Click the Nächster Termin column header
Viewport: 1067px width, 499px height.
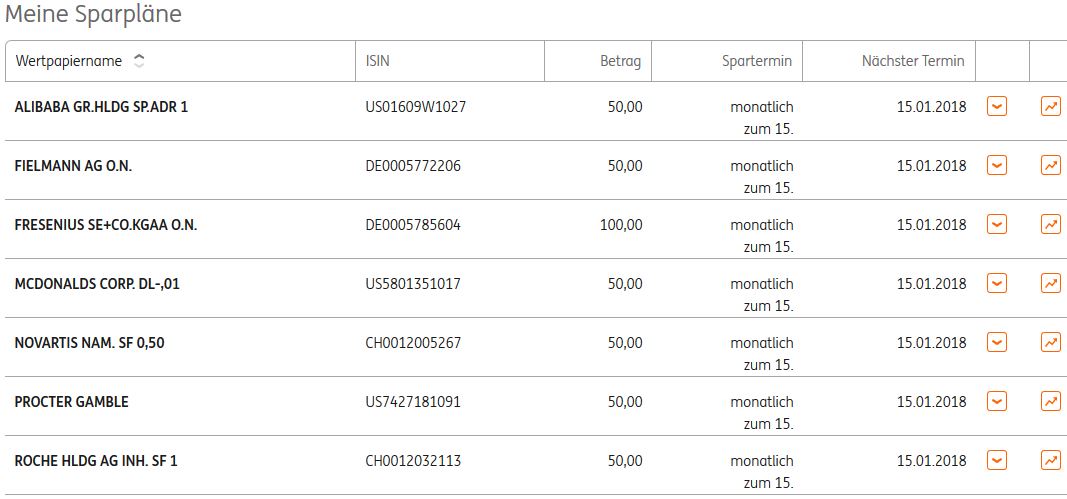pyautogui.click(x=912, y=61)
